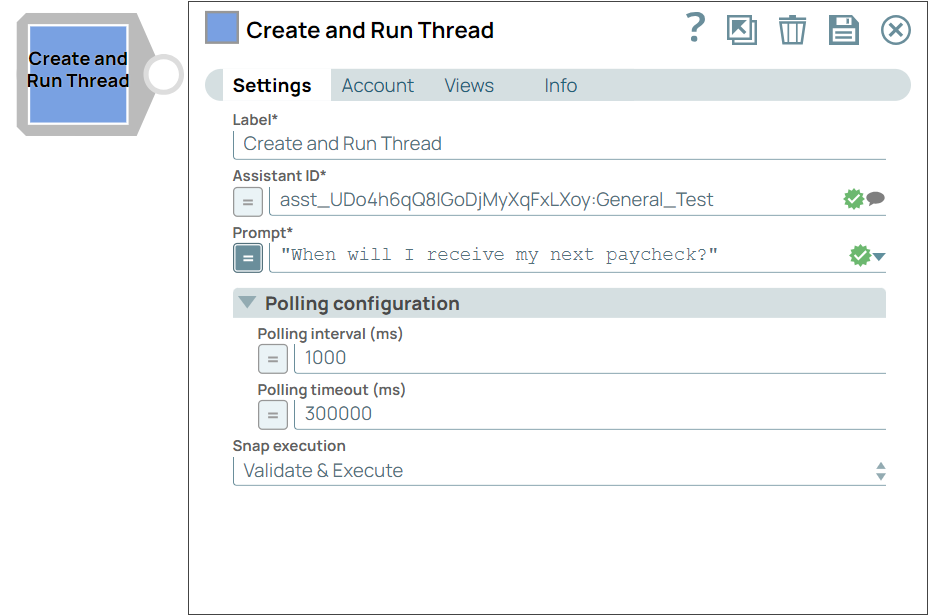The width and height of the screenshot is (928, 615).
Task: Close the snap settings dialog
Action: click(x=895, y=30)
